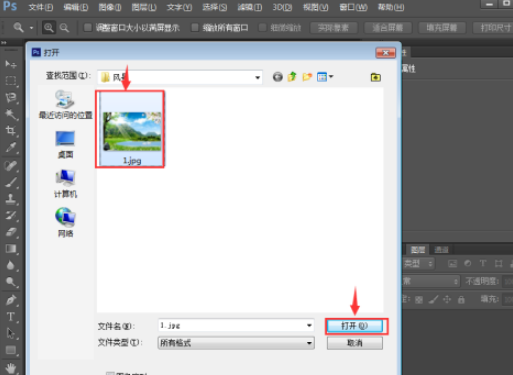Choose the Zoom Out mode icon
Image resolution: width=513 pixels, height=375 pixels.
64,28
